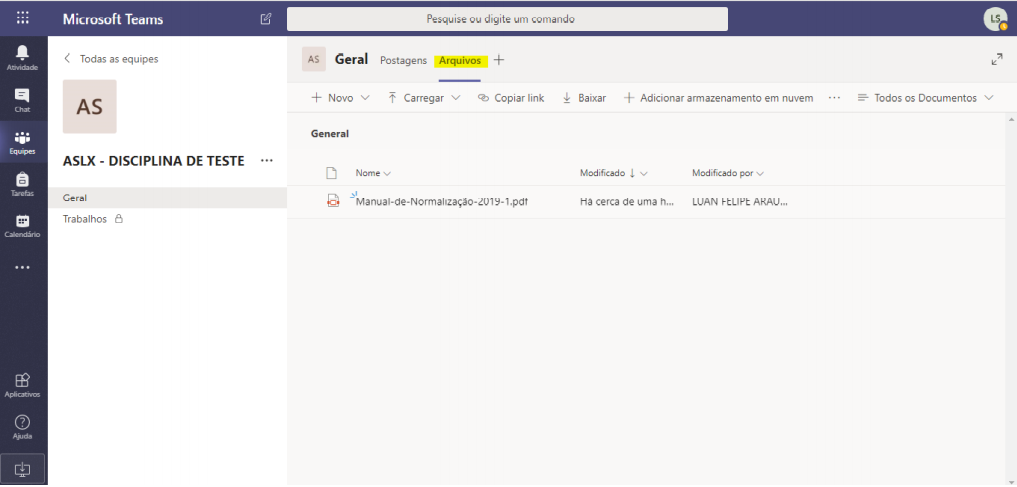Click the AS channel icon beside Geral
This screenshot has width=1017, height=487.
314,60
